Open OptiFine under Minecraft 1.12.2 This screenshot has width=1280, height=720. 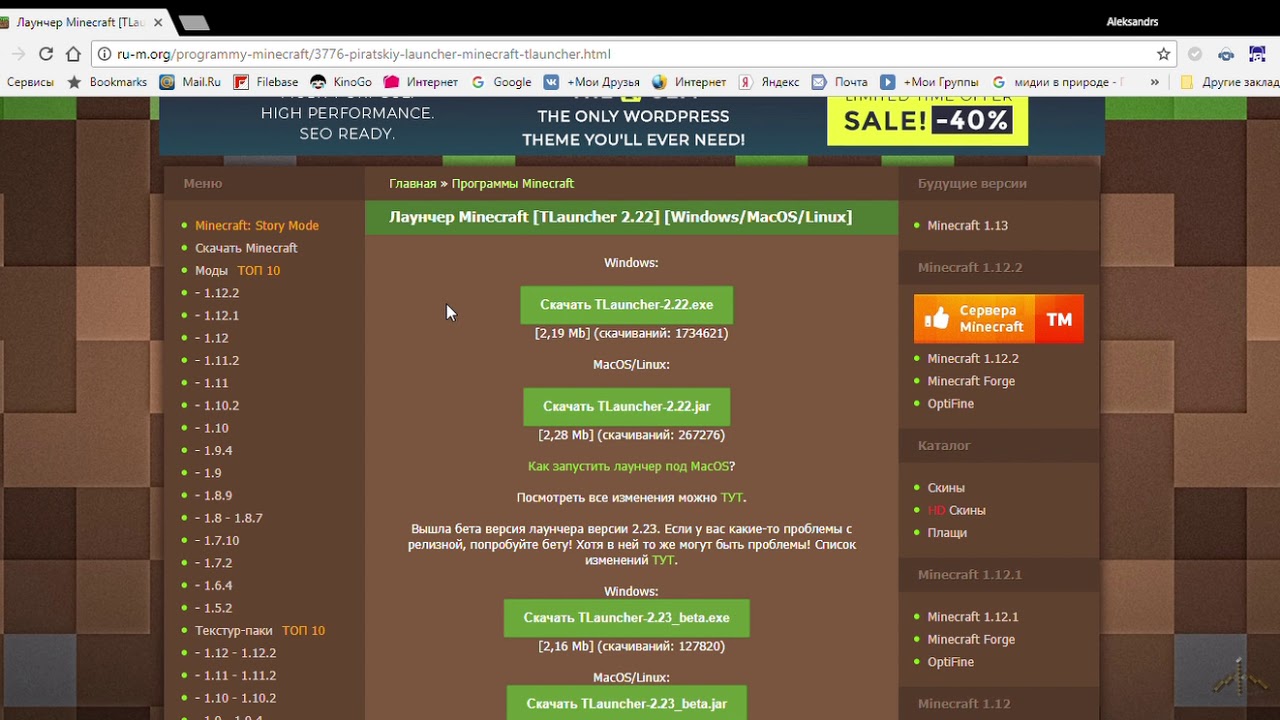[950, 404]
